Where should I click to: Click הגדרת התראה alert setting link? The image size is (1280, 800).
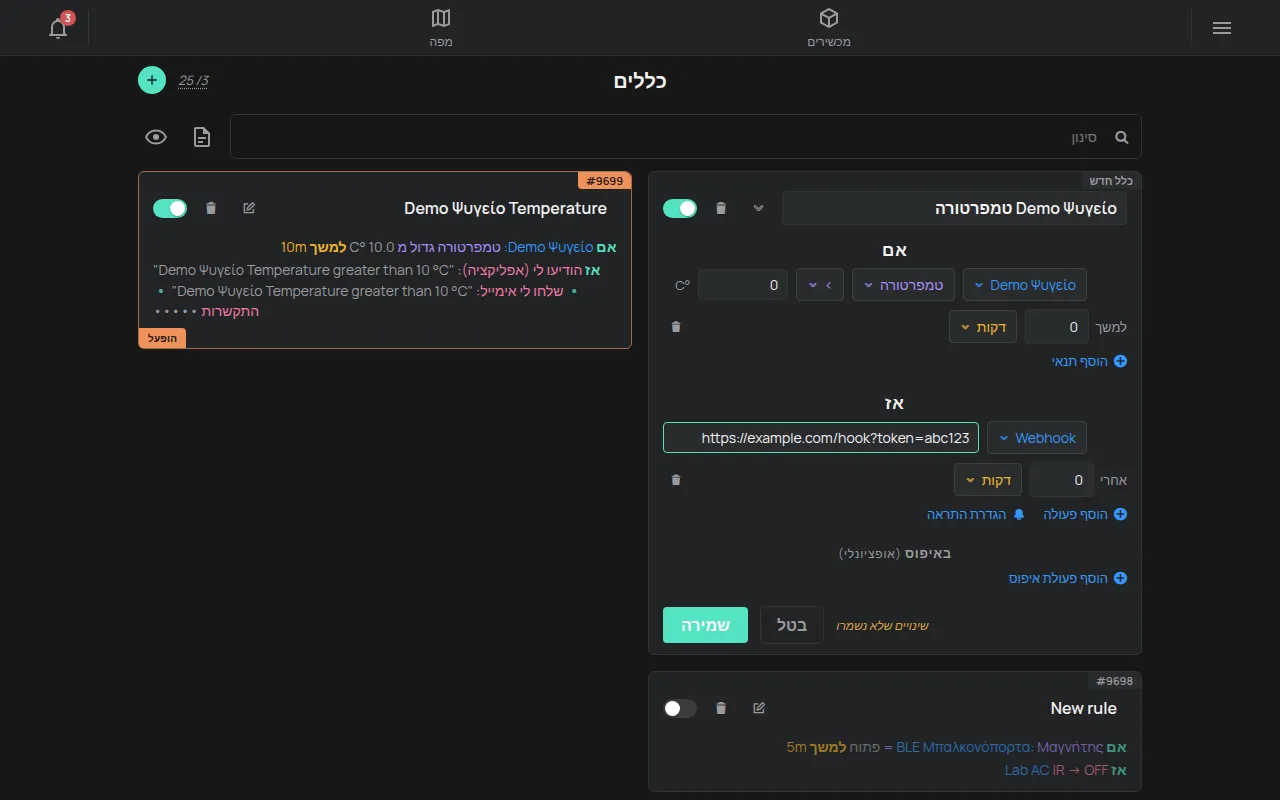[x=976, y=514]
